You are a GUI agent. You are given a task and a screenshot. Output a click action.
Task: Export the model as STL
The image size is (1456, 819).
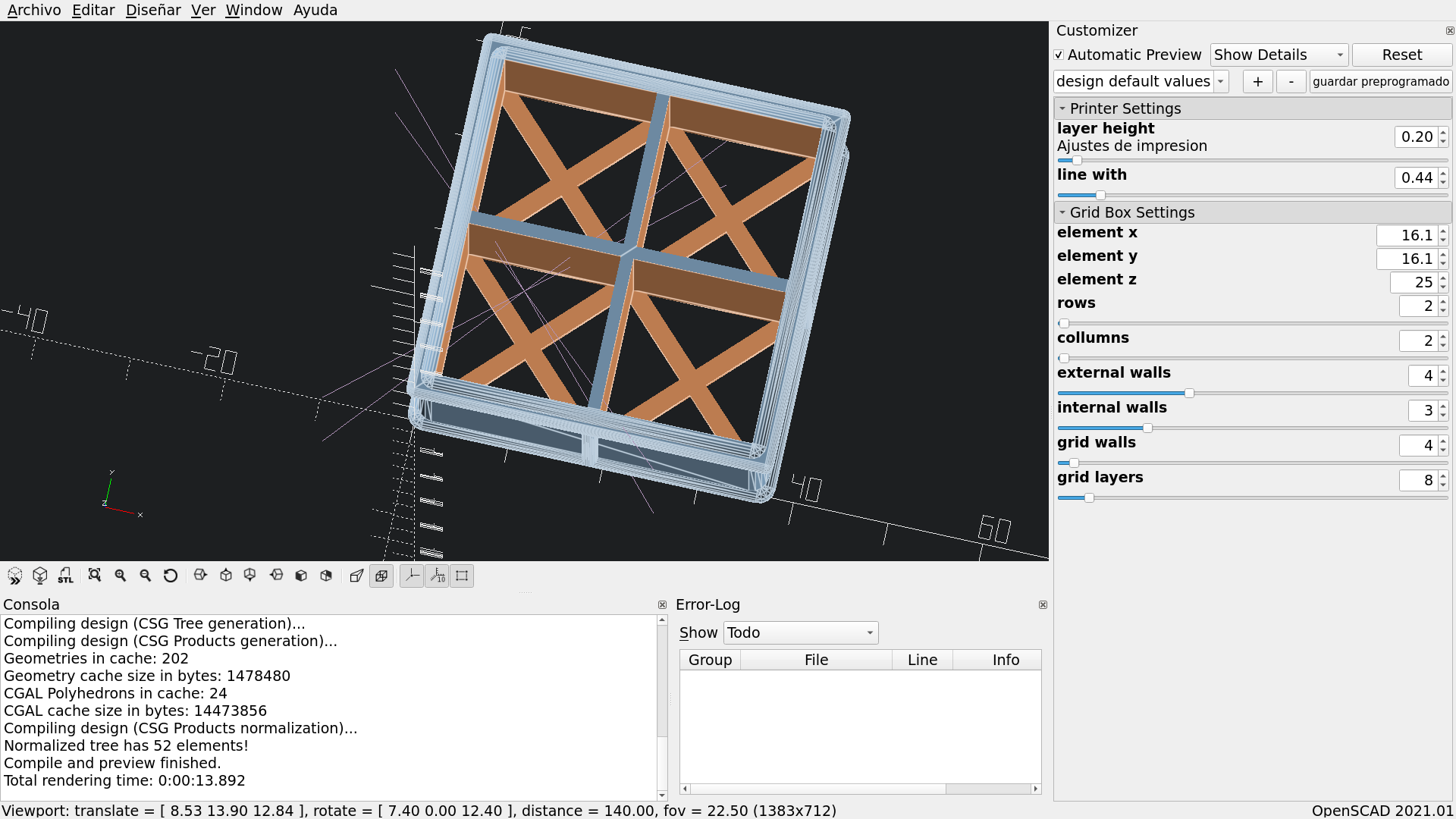pyautogui.click(x=65, y=576)
